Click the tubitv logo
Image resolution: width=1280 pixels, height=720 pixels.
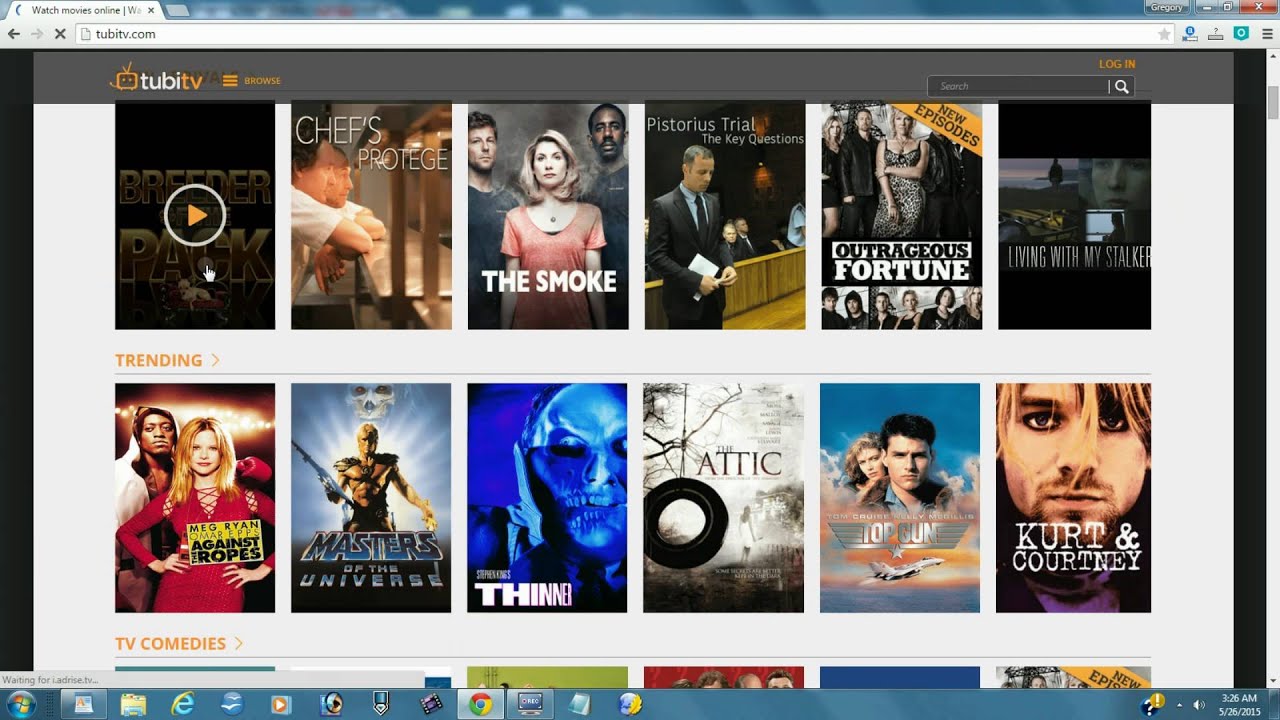(x=157, y=78)
